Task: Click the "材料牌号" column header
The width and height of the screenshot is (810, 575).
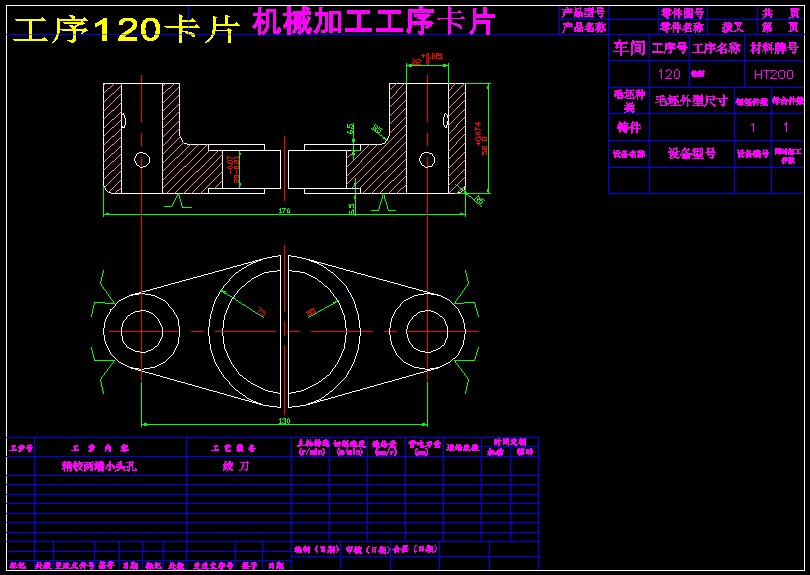Action: [774, 48]
